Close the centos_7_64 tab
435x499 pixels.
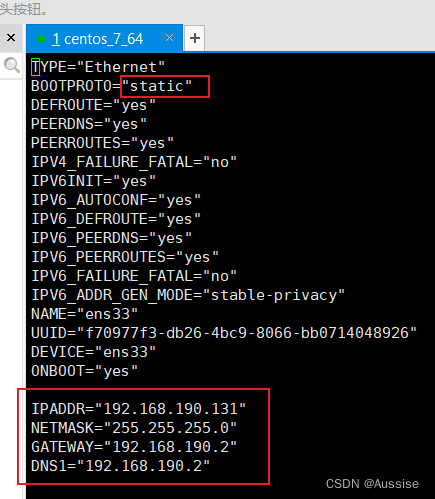169,38
